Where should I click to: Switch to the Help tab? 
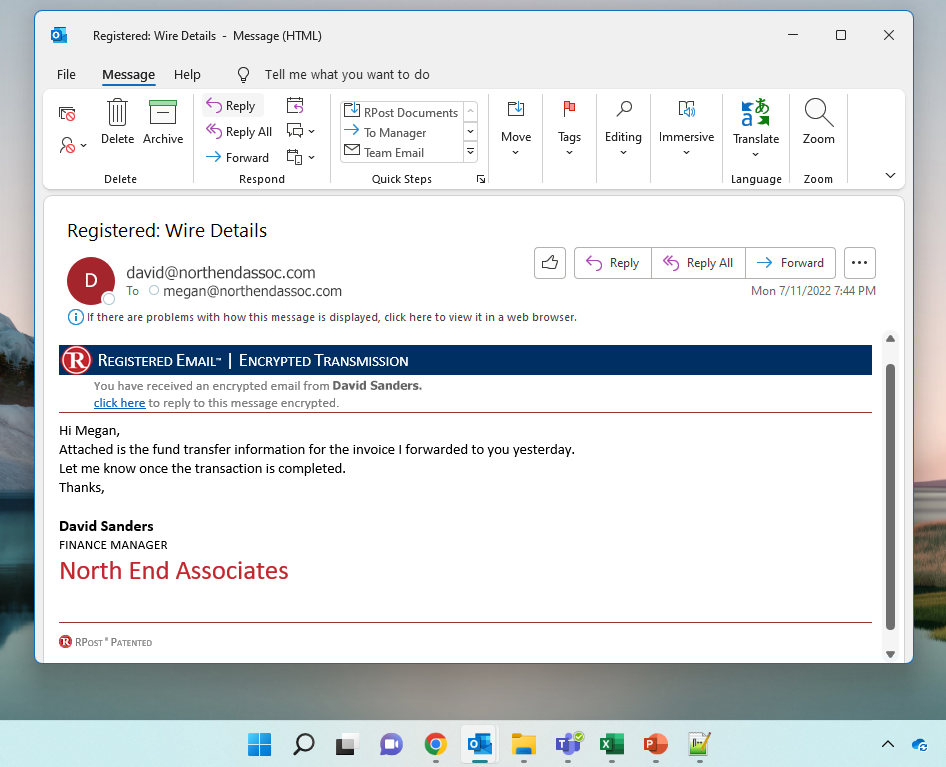(x=187, y=75)
